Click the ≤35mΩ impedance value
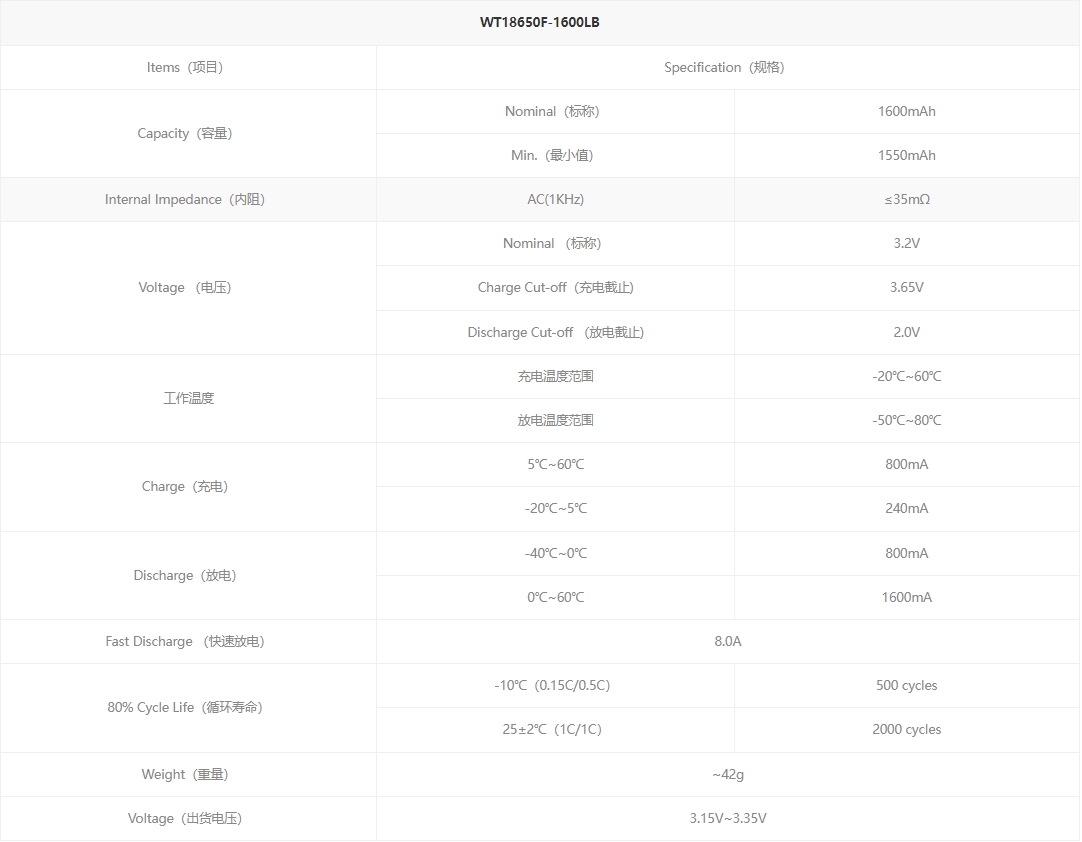Image resolution: width=1082 pixels, height=842 pixels. point(907,199)
